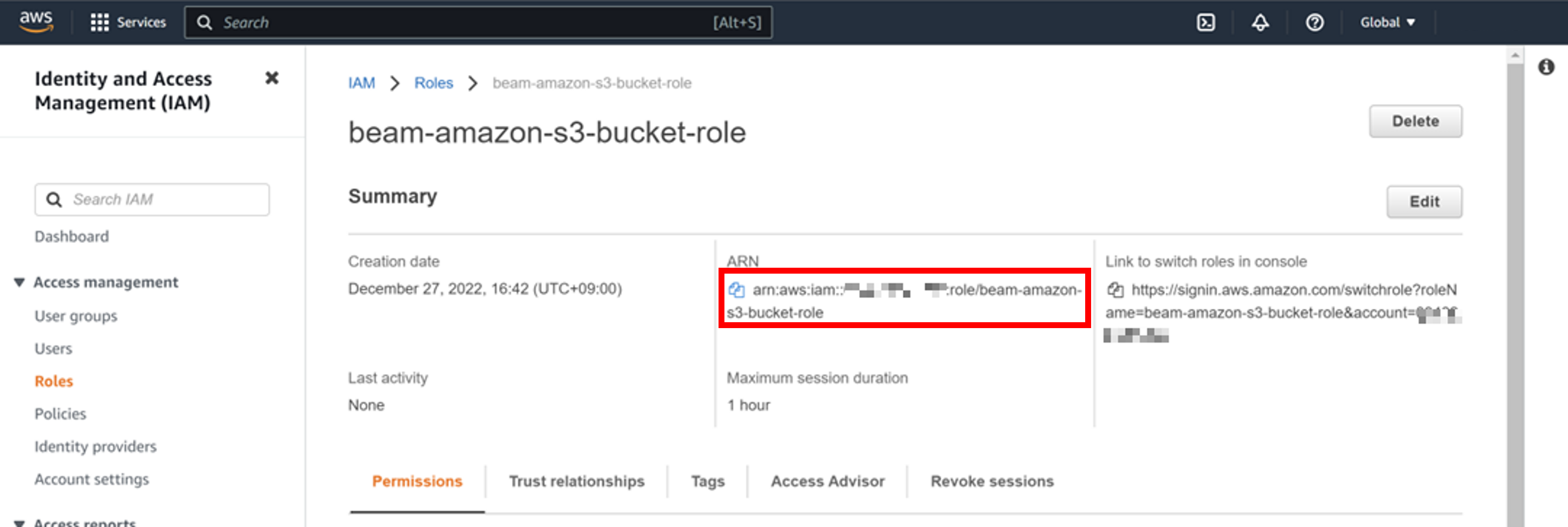The width and height of the screenshot is (1568, 527).
Task: Open the Revoke sessions tab
Action: 991,481
